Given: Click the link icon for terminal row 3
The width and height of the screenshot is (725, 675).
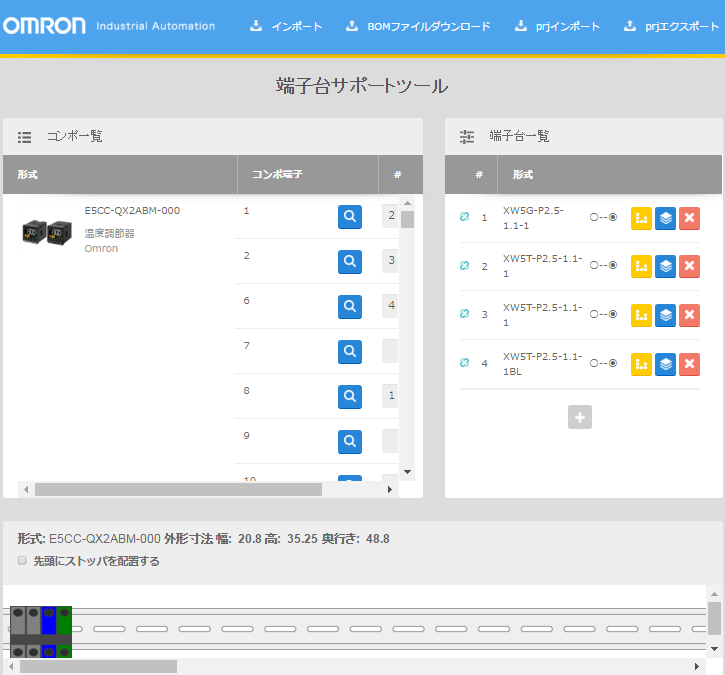Looking at the screenshot, I should [465, 313].
